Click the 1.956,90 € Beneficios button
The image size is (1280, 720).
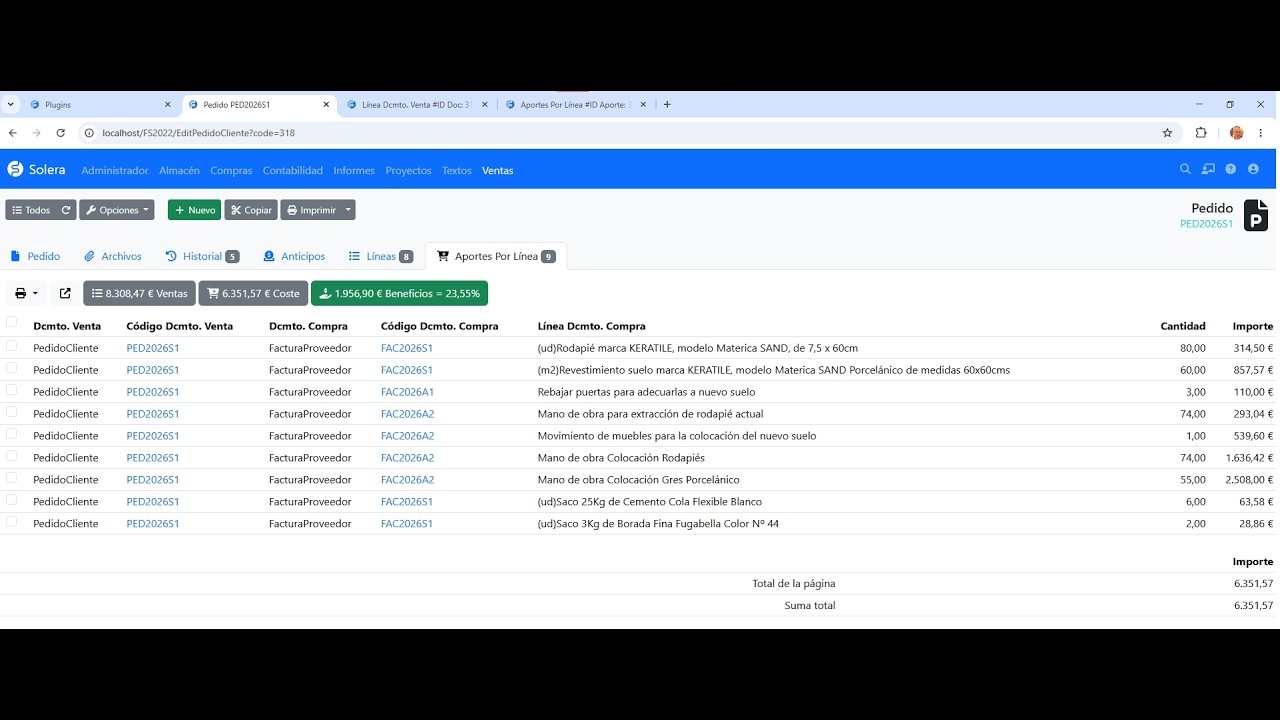tap(399, 293)
